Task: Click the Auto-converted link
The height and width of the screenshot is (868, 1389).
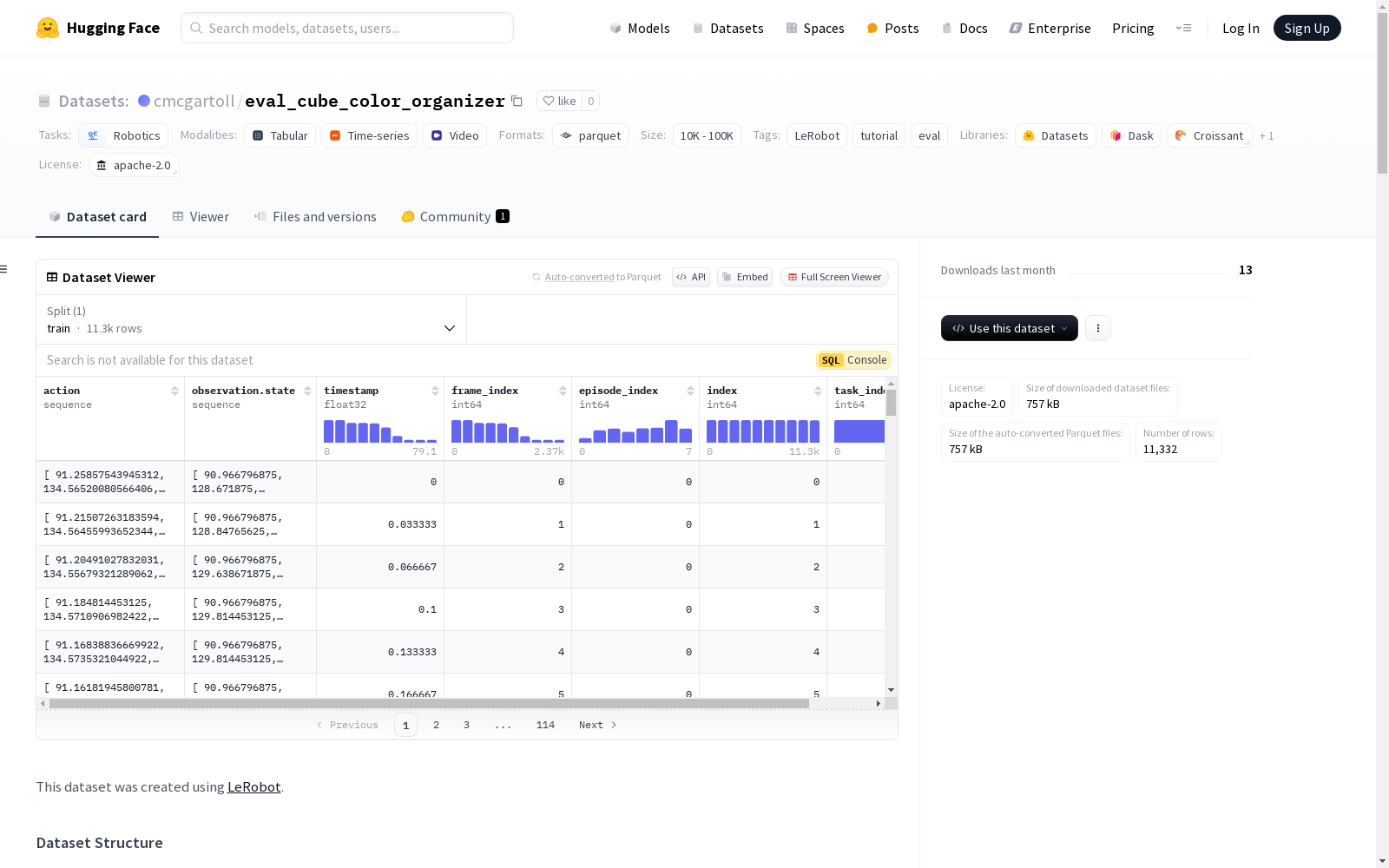Action: click(579, 277)
